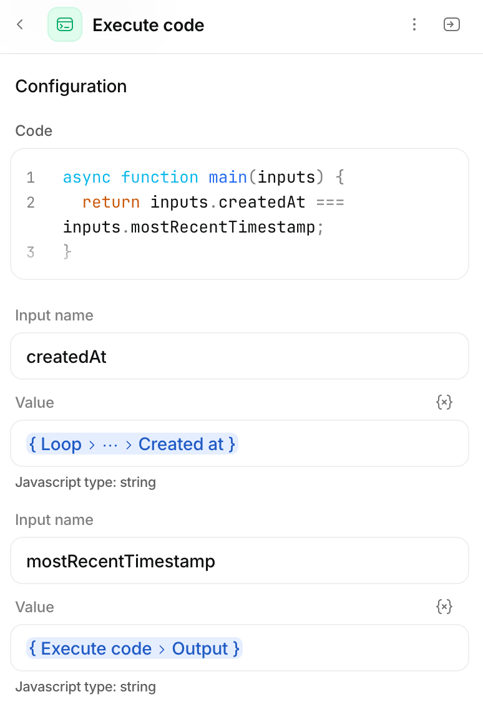Select the Loop Created at variable chip
Image resolution: width=483 pixels, height=702 pixels.
pos(132,444)
